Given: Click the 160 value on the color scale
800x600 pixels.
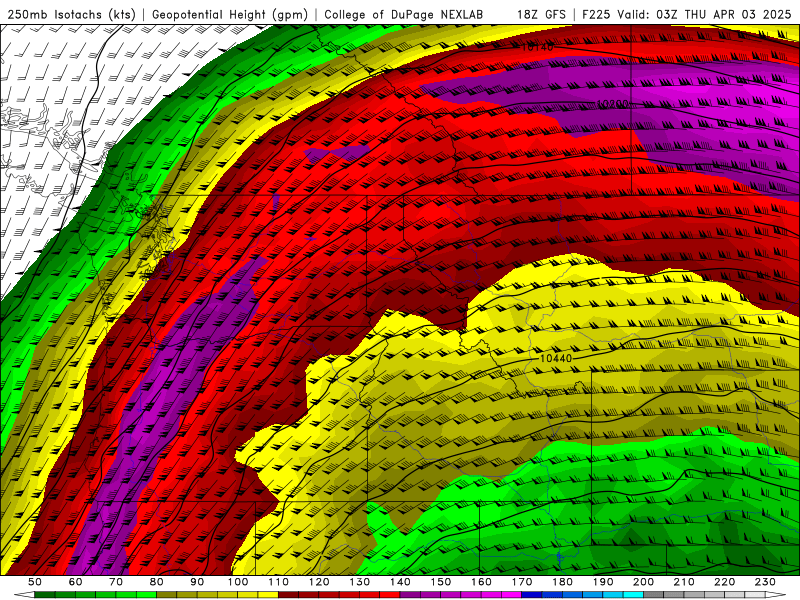Looking at the screenshot, I should (x=481, y=582).
